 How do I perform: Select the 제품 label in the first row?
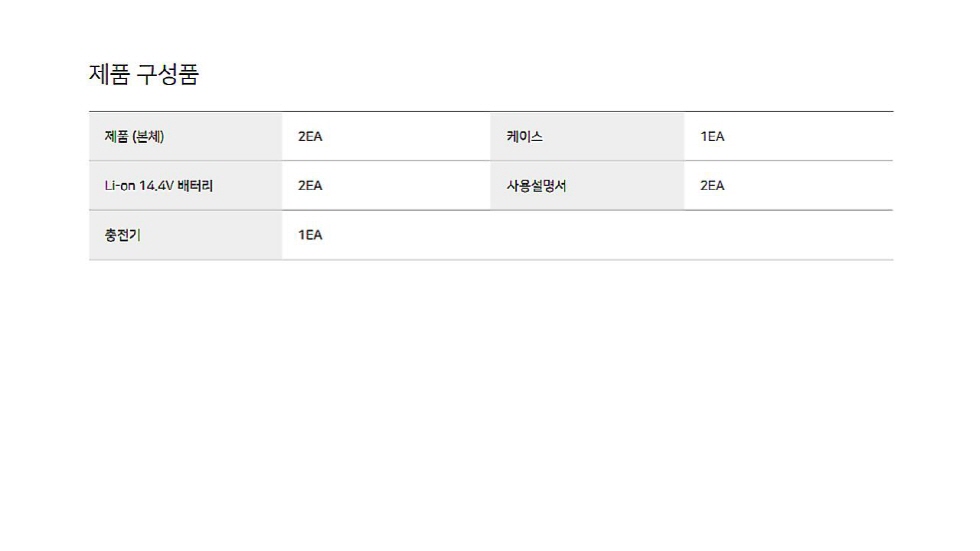(116, 136)
